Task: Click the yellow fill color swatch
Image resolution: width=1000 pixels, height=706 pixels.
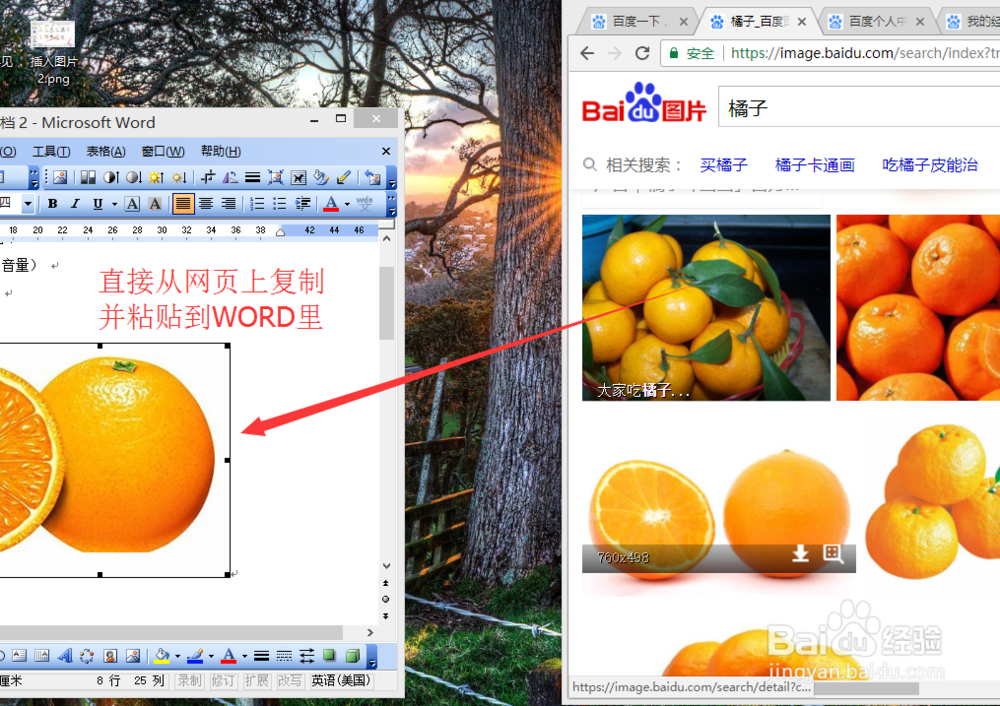Action: click(x=162, y=660)
